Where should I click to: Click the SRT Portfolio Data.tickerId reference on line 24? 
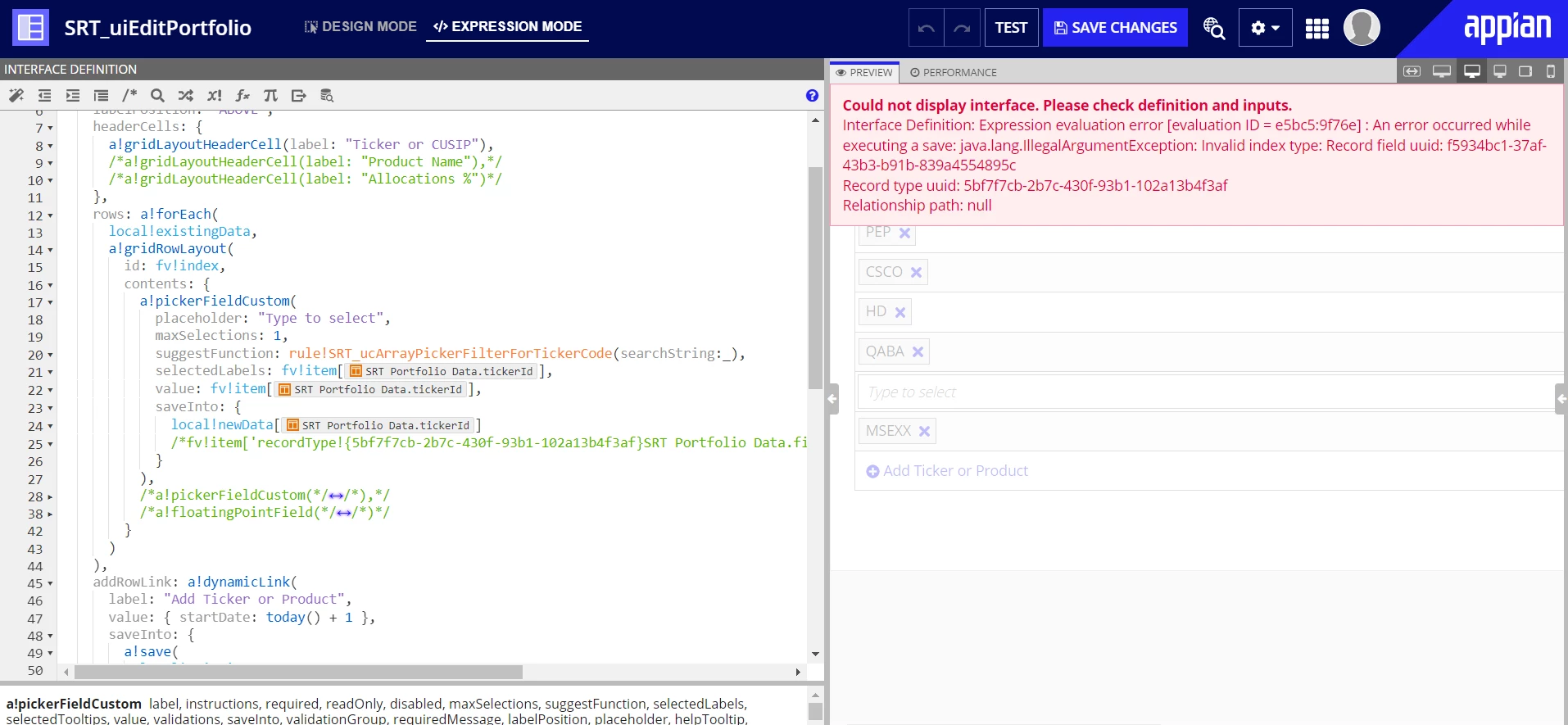coord(378,426)
